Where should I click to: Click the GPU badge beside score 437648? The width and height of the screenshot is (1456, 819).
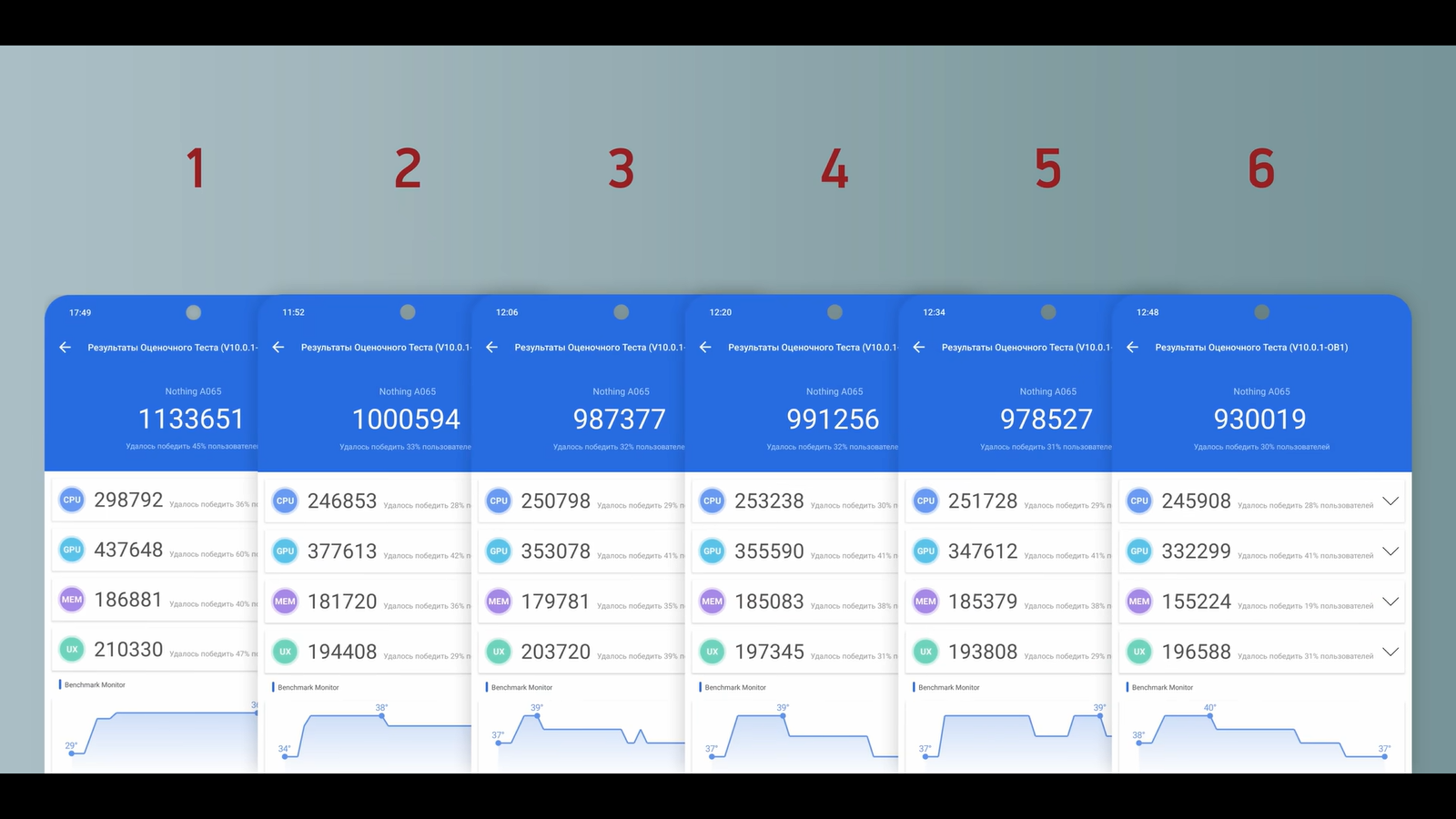pos(72,550)
